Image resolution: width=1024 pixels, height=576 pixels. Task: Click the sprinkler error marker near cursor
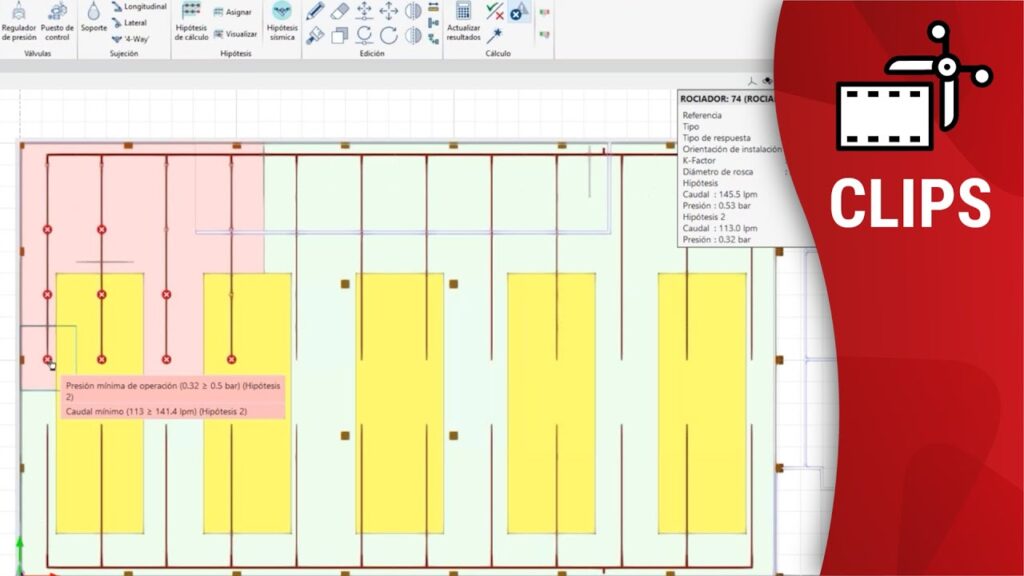[47, 359]
